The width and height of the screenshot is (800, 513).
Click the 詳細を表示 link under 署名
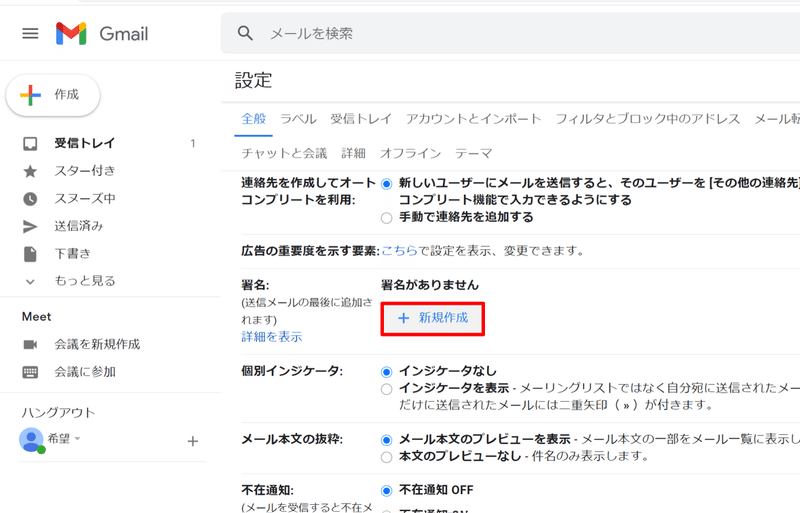[271, 337]
